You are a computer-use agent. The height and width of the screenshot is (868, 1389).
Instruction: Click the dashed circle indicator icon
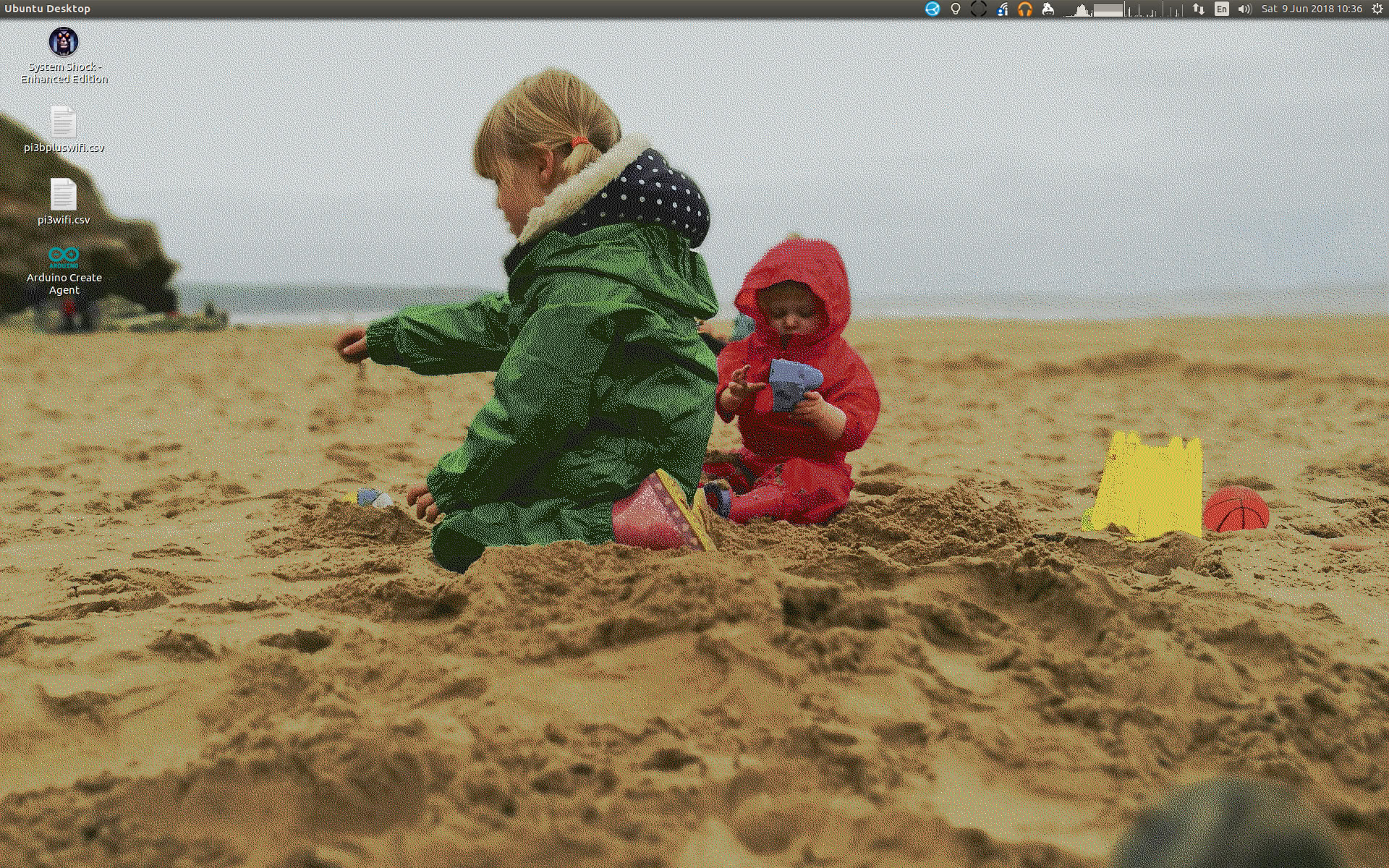coord(978,9)
